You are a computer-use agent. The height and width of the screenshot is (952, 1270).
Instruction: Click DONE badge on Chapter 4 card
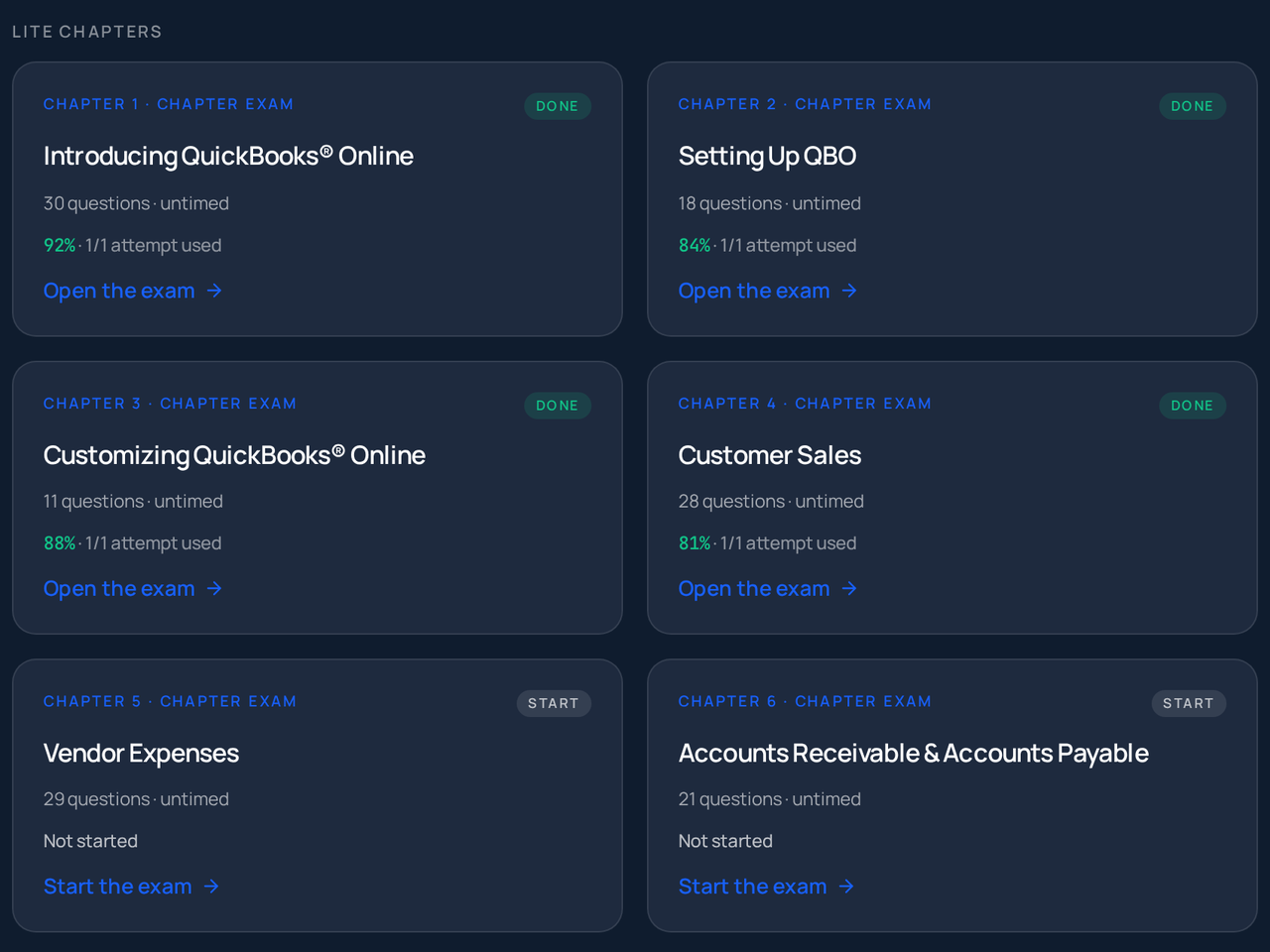pos(1193,406)
